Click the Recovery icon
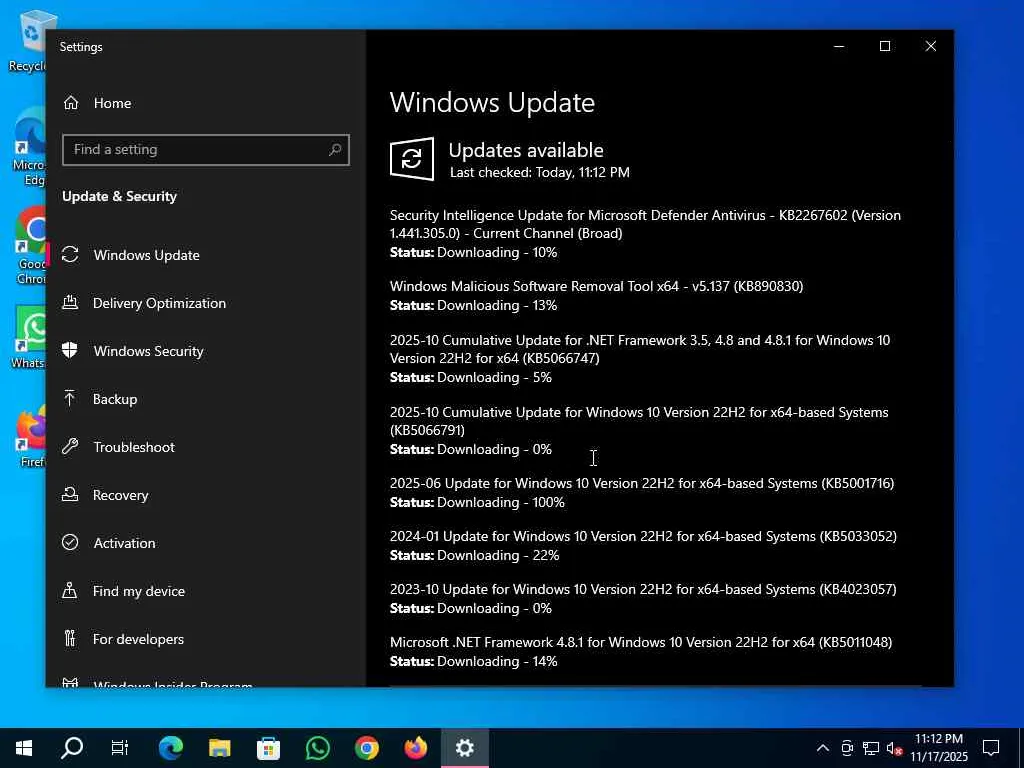 (71, 494)
